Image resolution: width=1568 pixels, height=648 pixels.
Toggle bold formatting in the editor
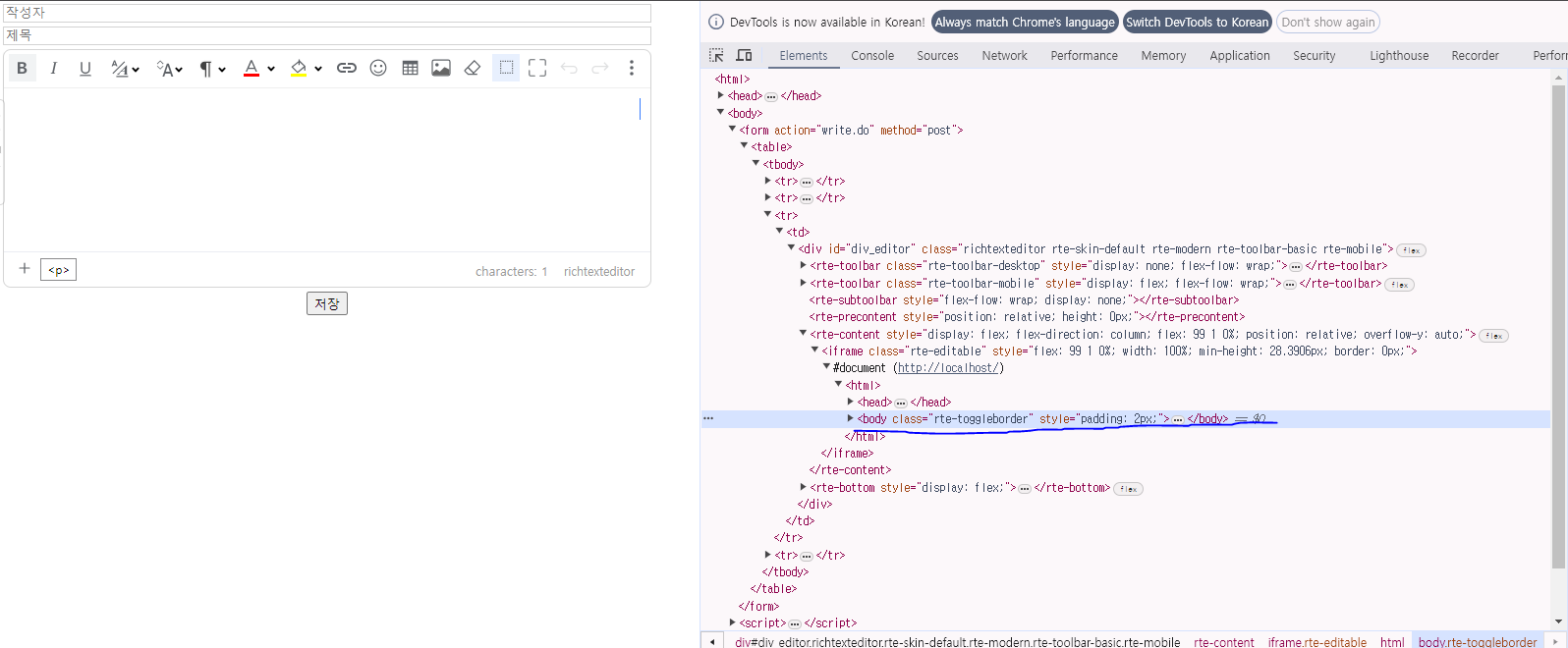click(x=22, y=69)
